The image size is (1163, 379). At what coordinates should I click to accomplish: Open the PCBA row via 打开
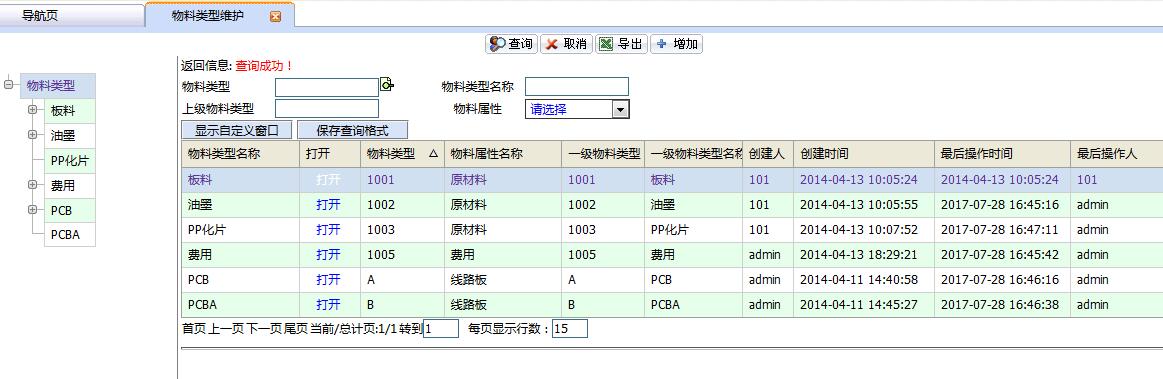[x=329, y=305]
